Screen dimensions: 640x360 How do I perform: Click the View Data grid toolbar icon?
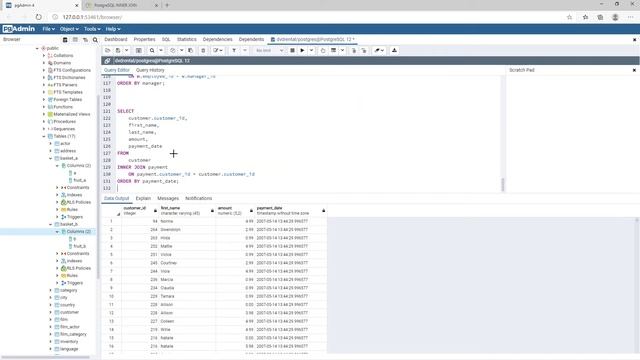(x=139, y=51)
